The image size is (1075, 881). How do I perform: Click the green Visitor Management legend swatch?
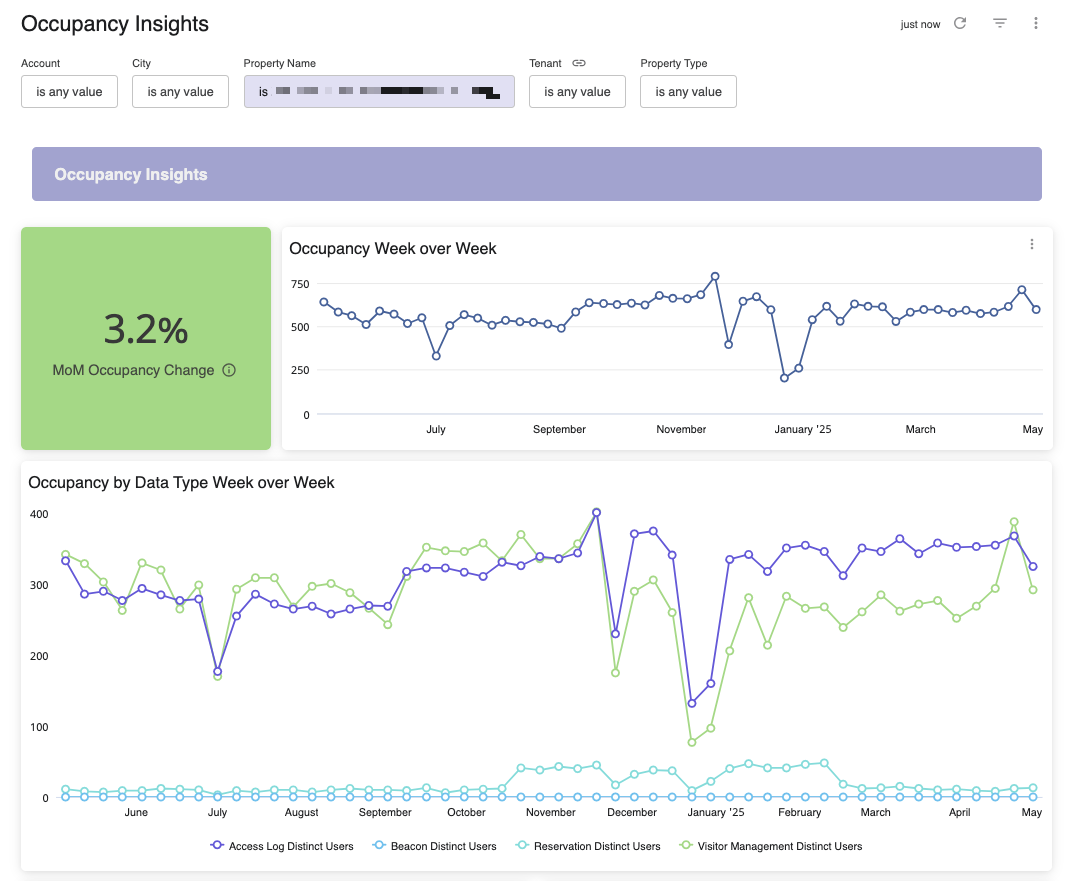tap(685, 846)
